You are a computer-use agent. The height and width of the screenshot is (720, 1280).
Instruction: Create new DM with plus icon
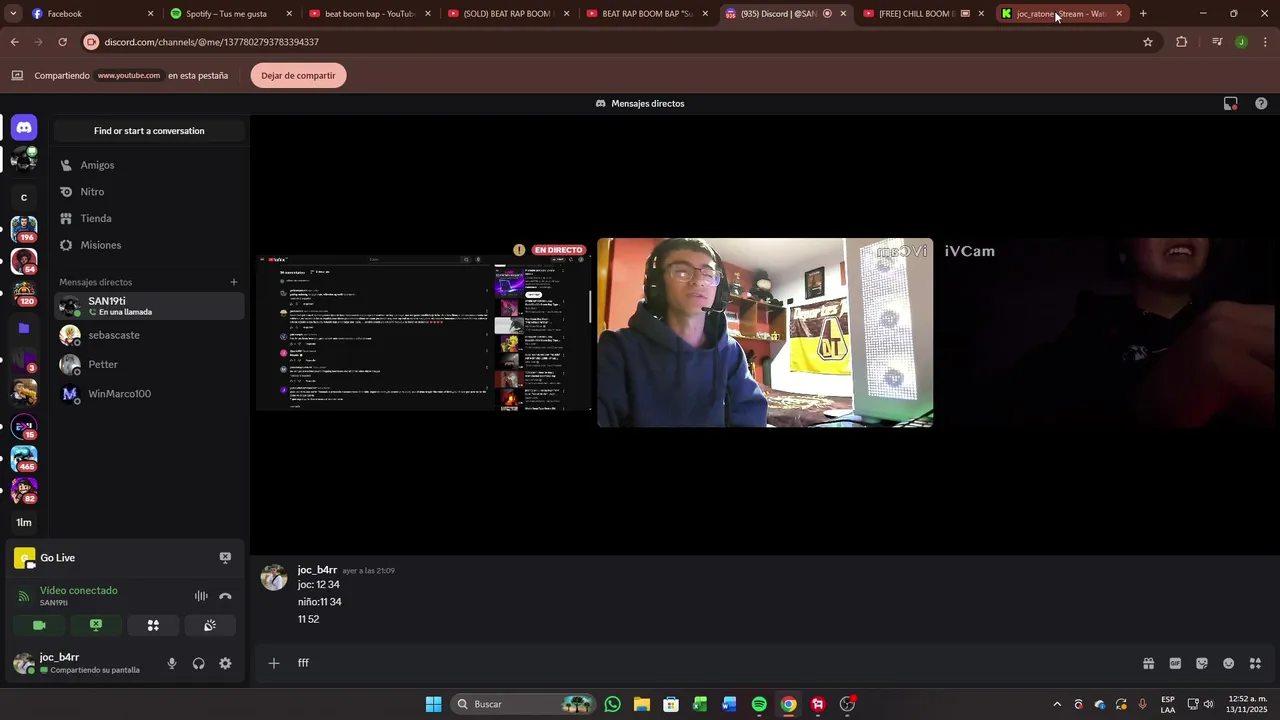coord(234,282)
